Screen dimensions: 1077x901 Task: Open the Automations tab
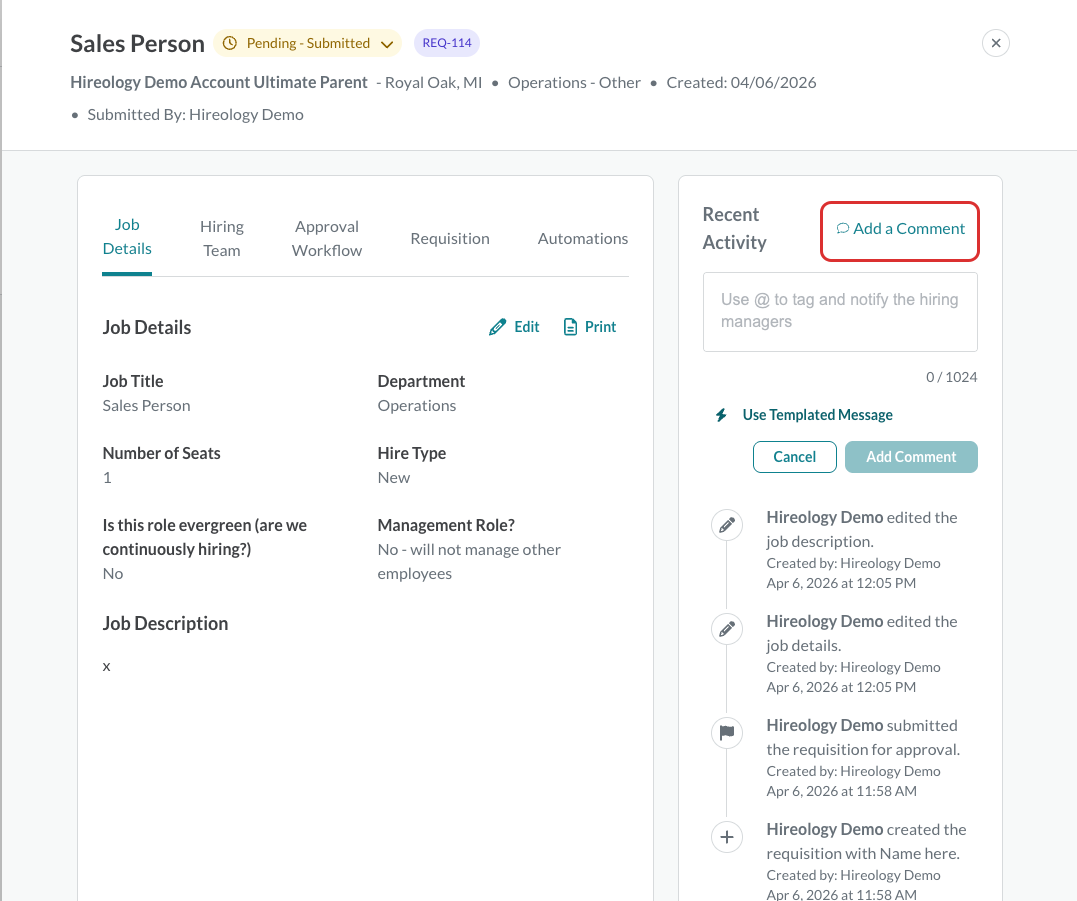click(582, 238)
